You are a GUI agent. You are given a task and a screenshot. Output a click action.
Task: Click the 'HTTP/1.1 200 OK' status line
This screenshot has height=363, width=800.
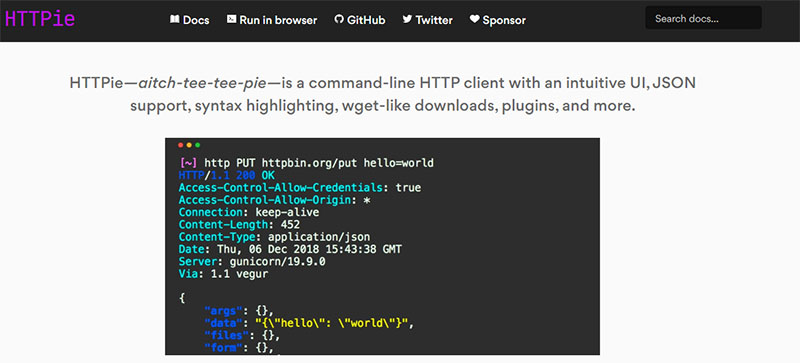tap(227, 176)
